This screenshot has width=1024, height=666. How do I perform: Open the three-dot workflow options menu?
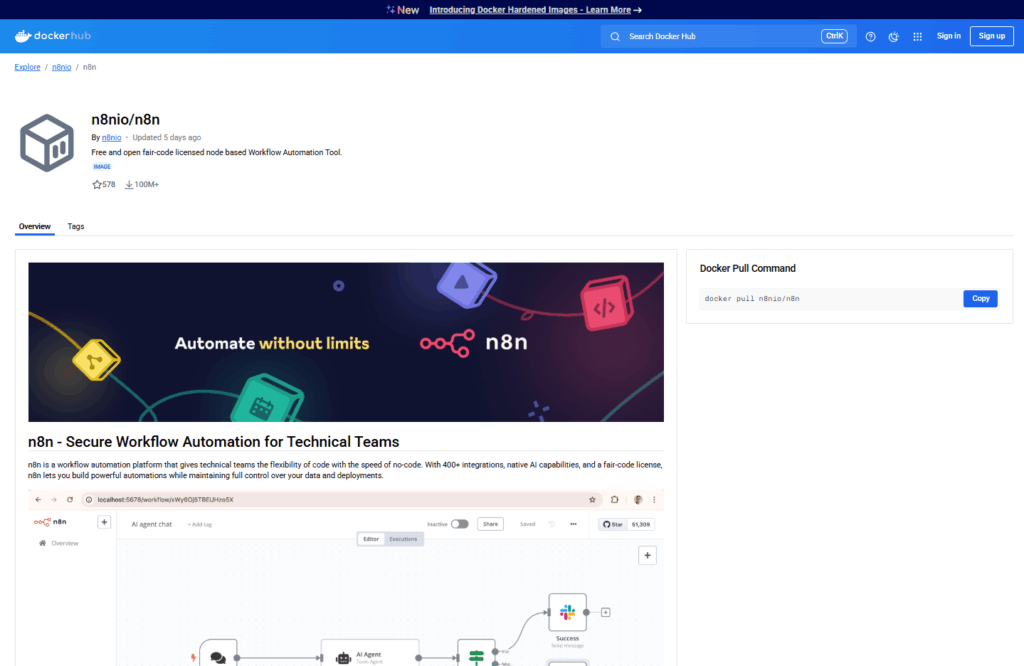coord(573,524)
